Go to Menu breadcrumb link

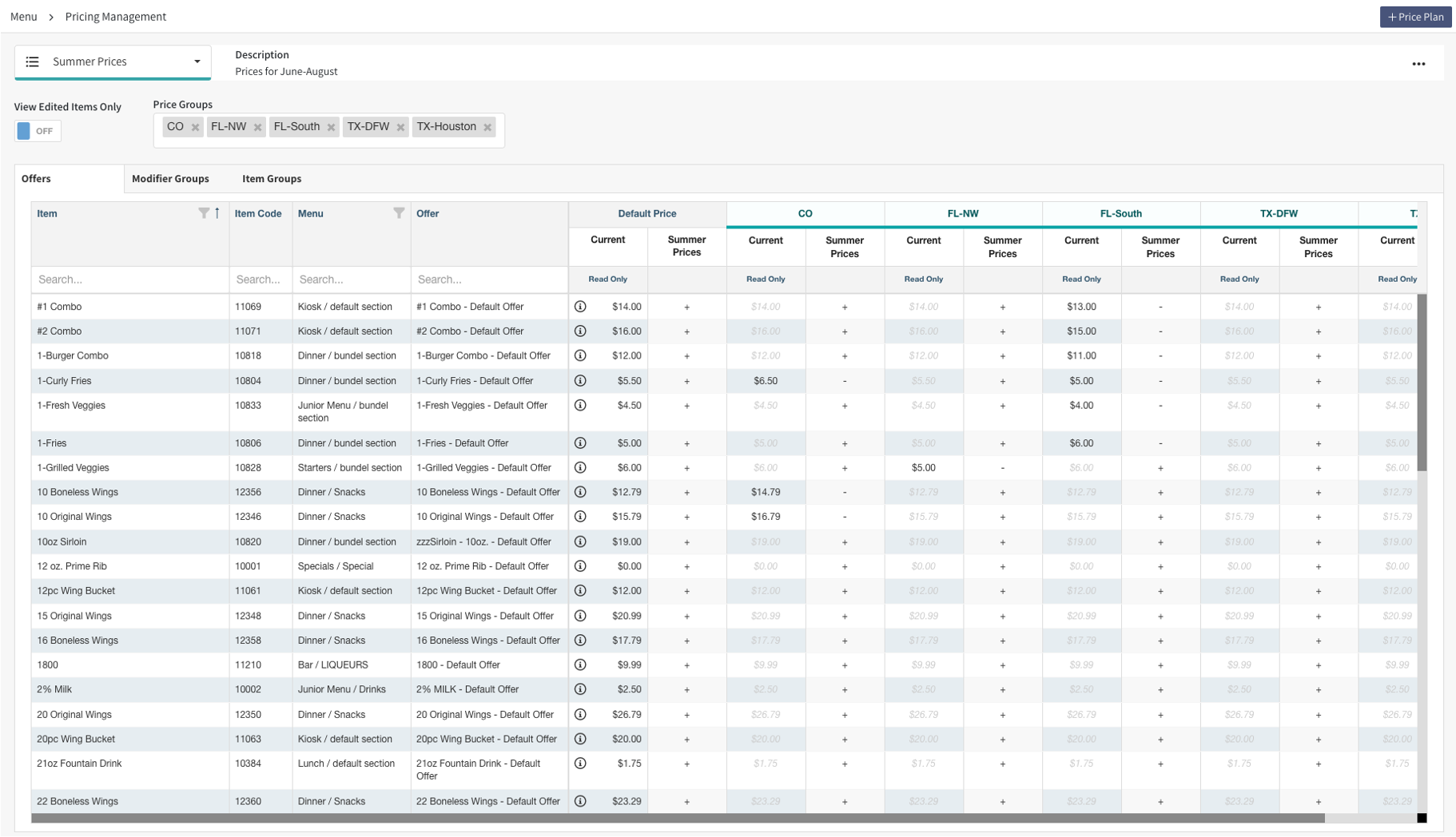pos(24,17)
